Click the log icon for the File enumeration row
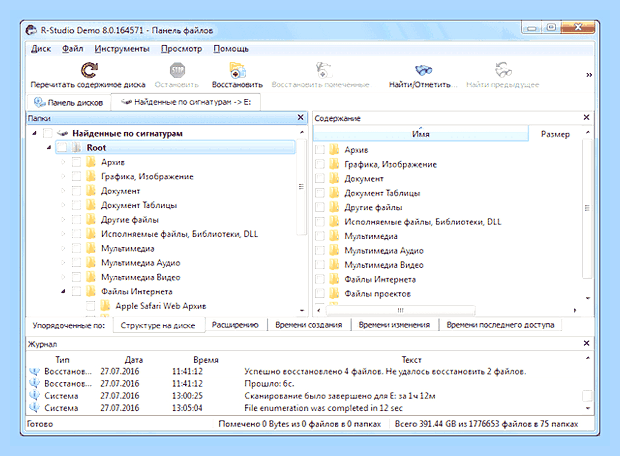620x456 pixels. [35, 407]
